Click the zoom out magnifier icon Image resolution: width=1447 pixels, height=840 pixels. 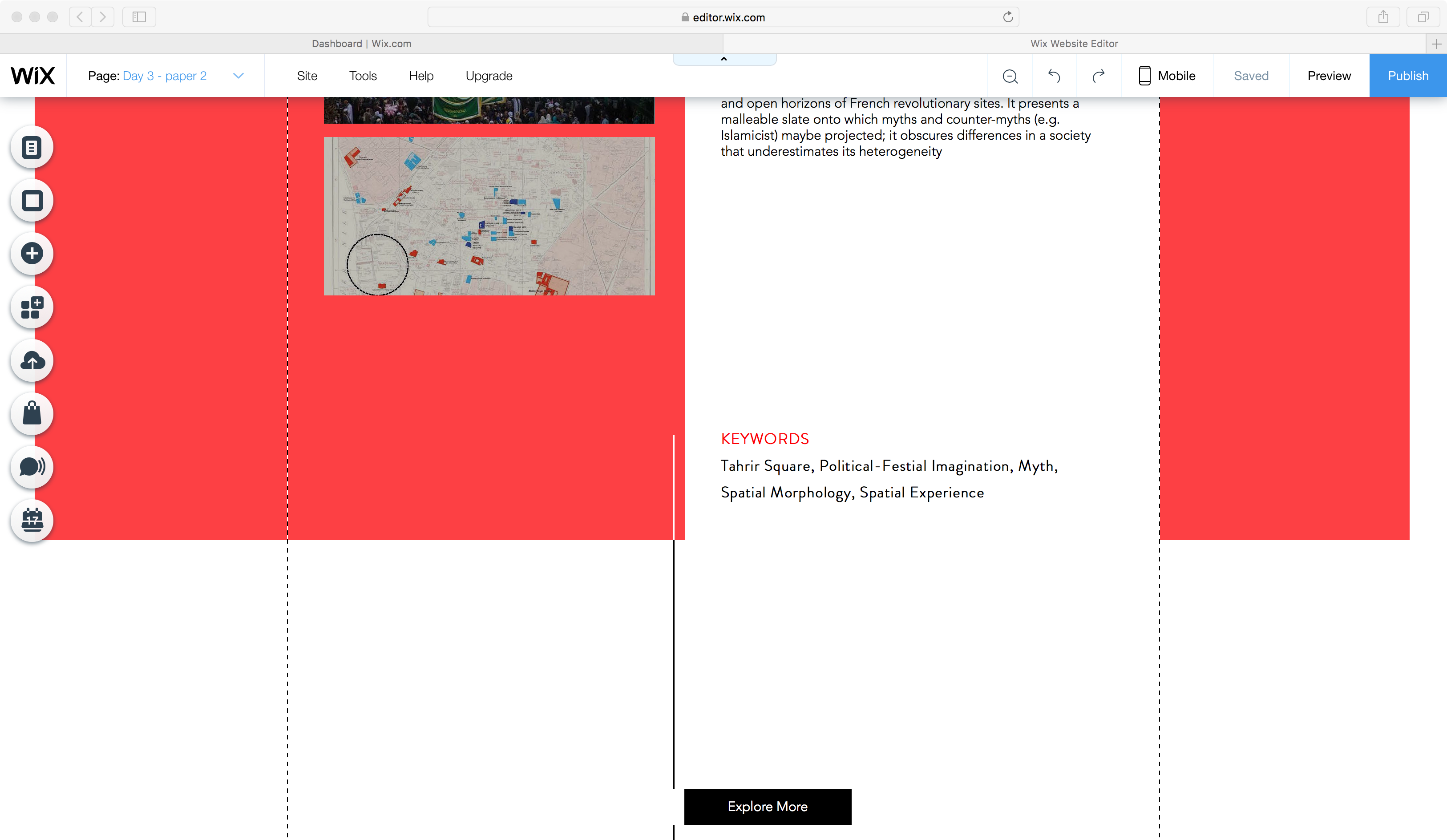1010,76
